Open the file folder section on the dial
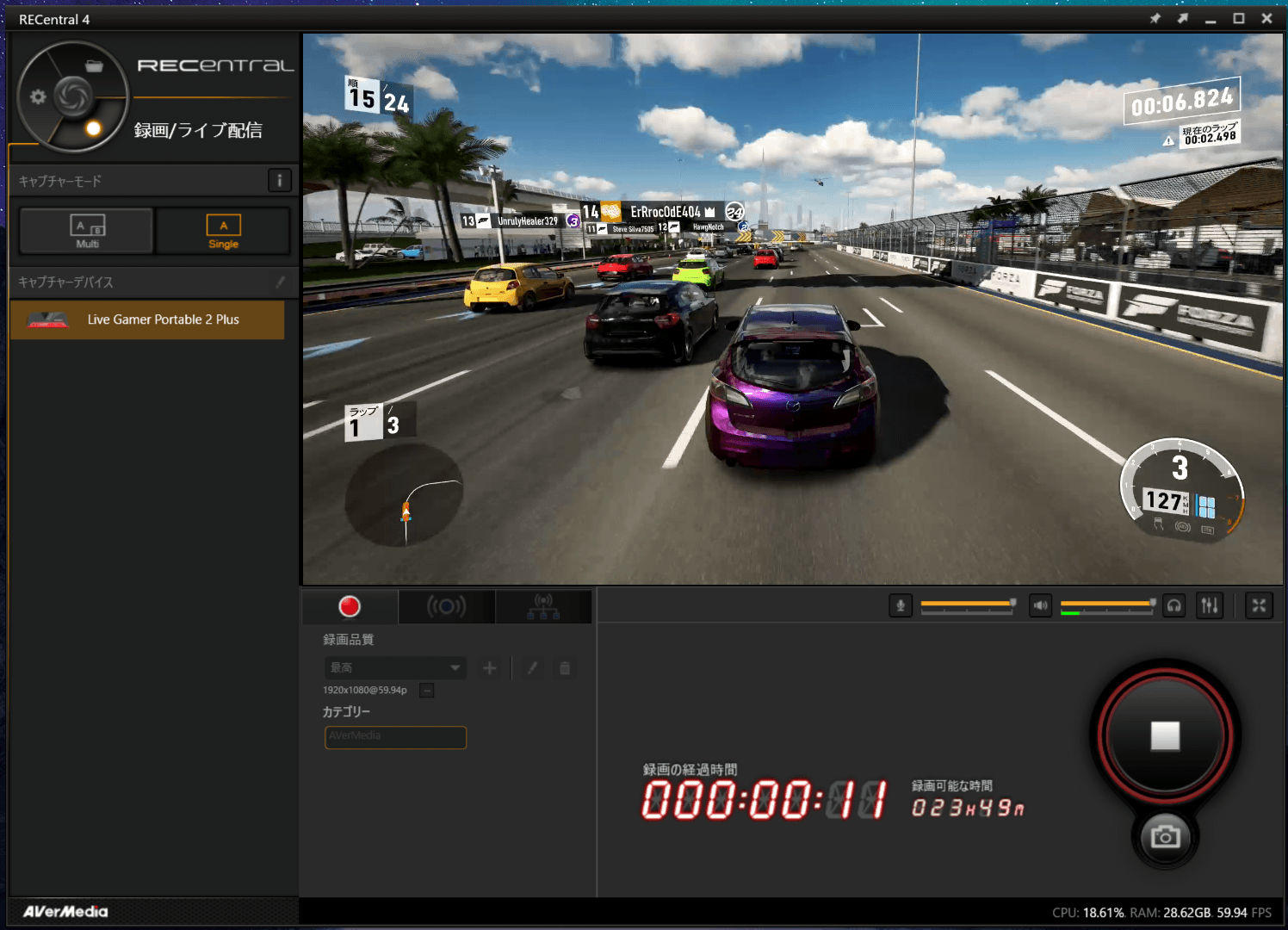Screen dimensions: 1288x930 94,66
